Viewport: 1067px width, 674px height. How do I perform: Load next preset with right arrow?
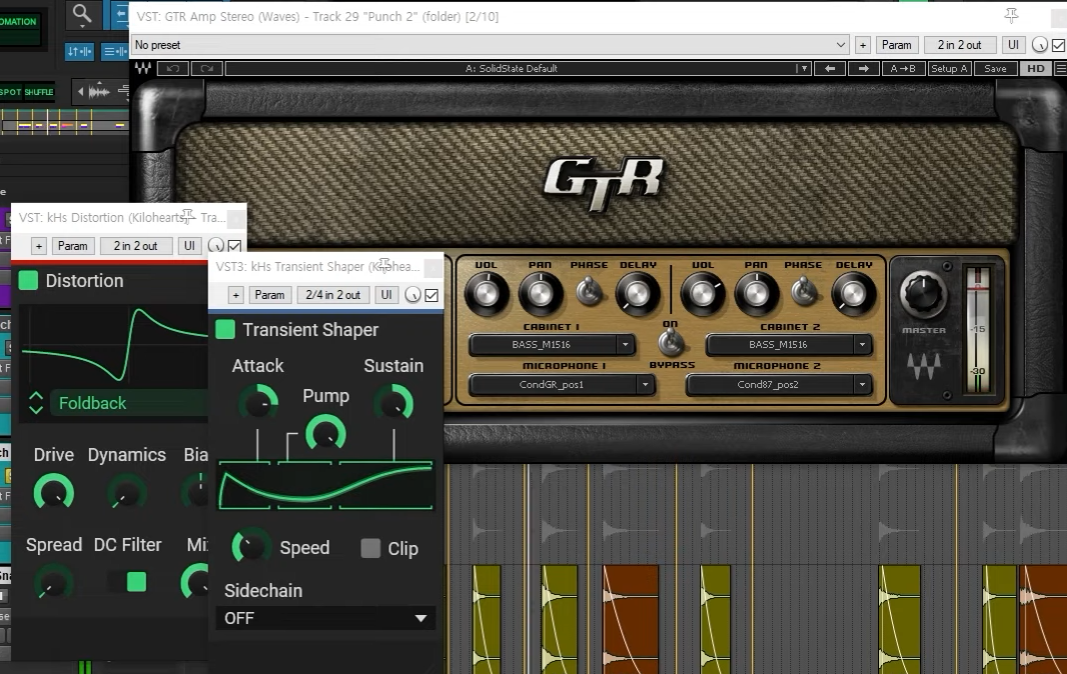(x=863, y=68)
